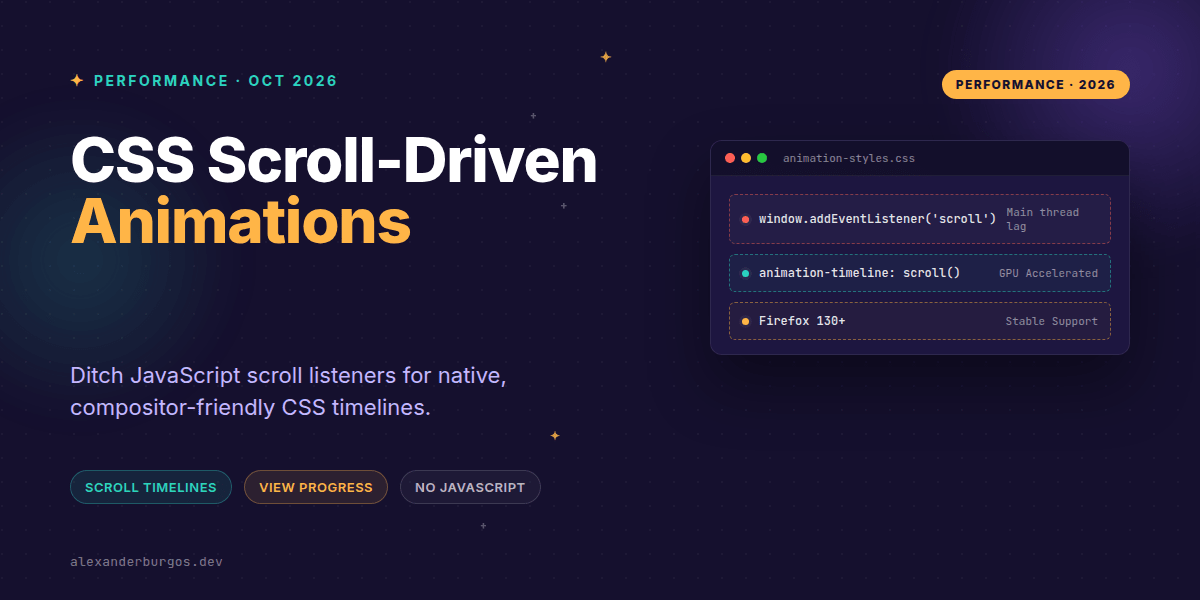1200x600 pixels.
Task: Select the animation-timeline: scroll() code row
Action: (920, 273)
